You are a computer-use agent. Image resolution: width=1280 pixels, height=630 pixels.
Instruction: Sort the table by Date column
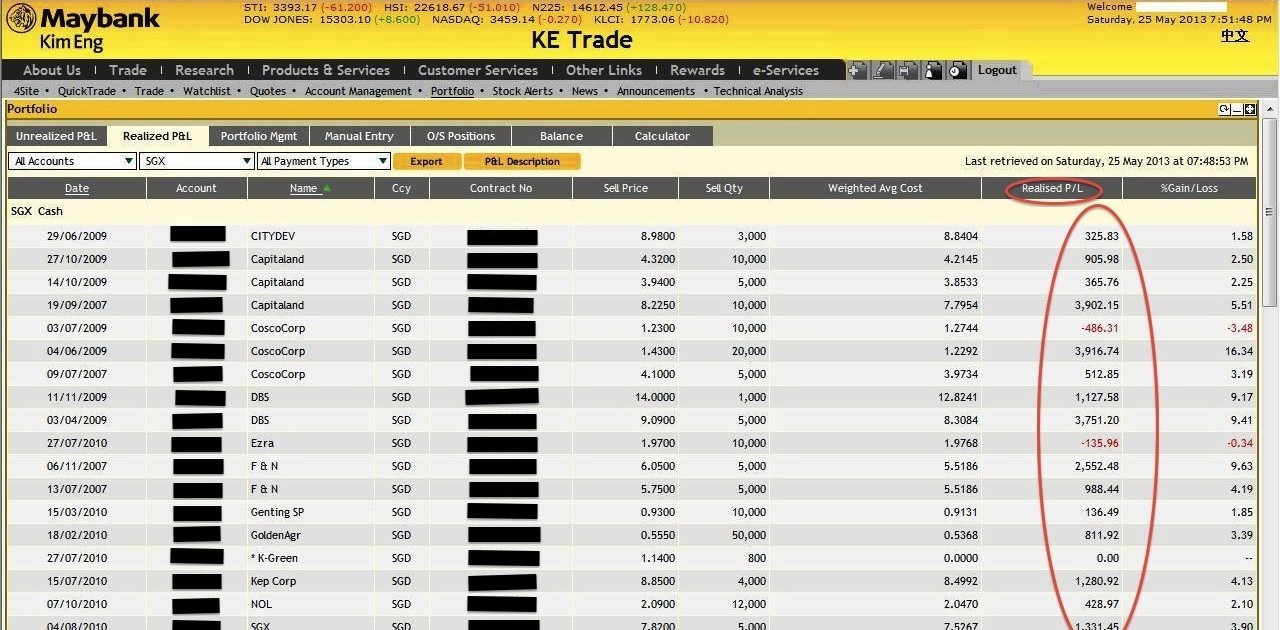(77, 188)
